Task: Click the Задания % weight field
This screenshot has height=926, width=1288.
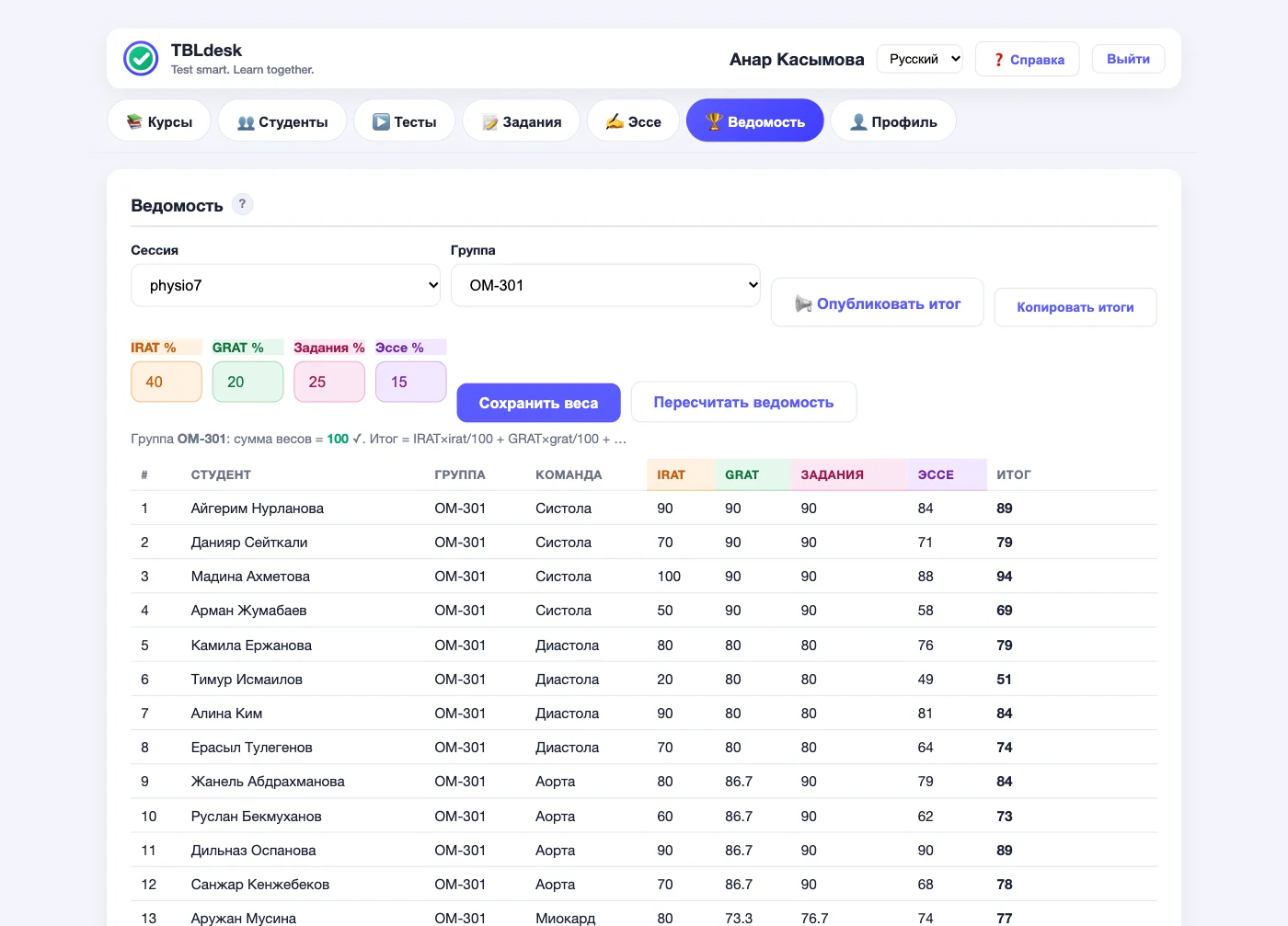Action: pyautogui.click(x=329, y=382)
